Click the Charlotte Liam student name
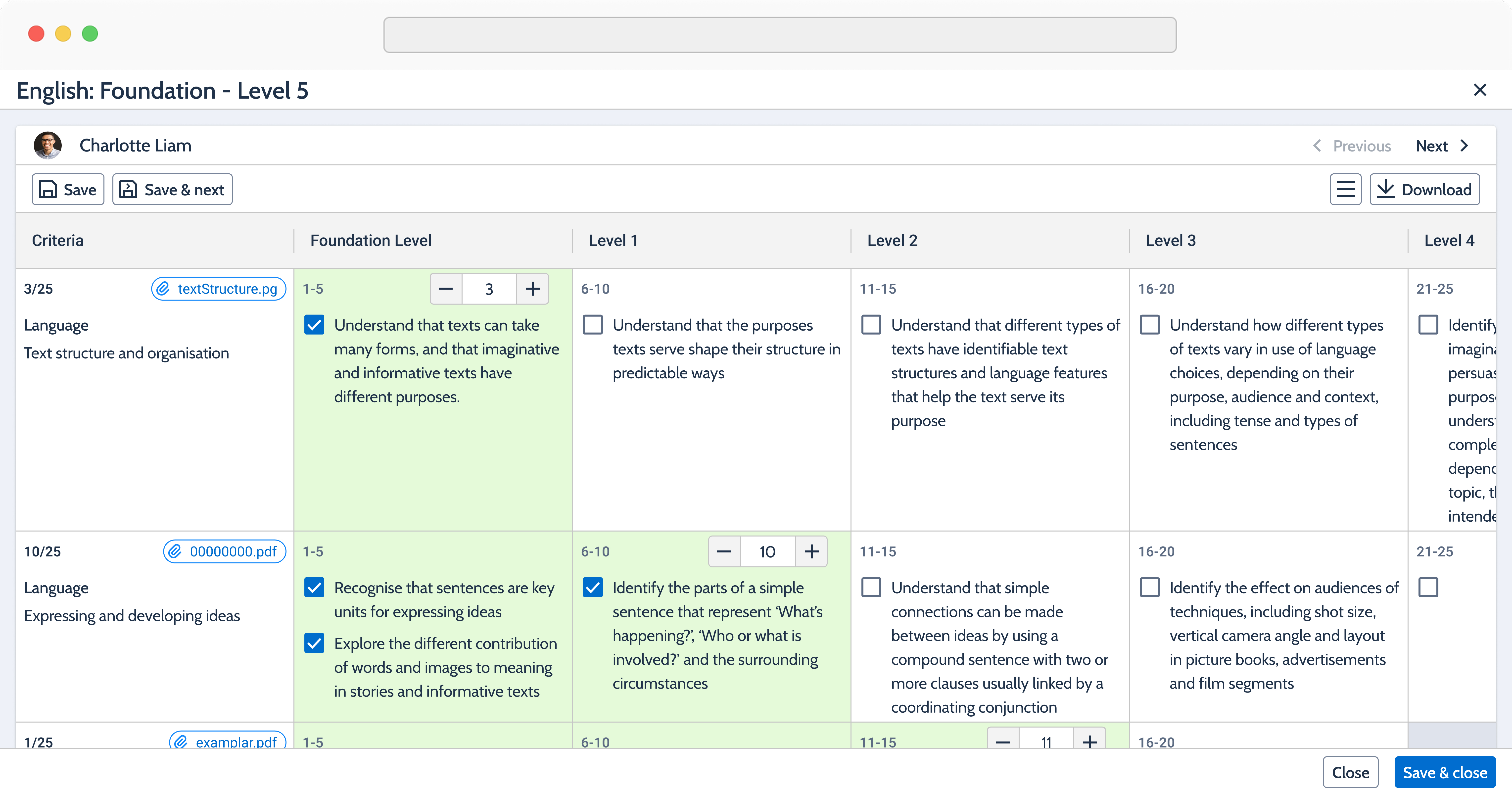This screenshot has height=796, width=1512. [136, 146]
